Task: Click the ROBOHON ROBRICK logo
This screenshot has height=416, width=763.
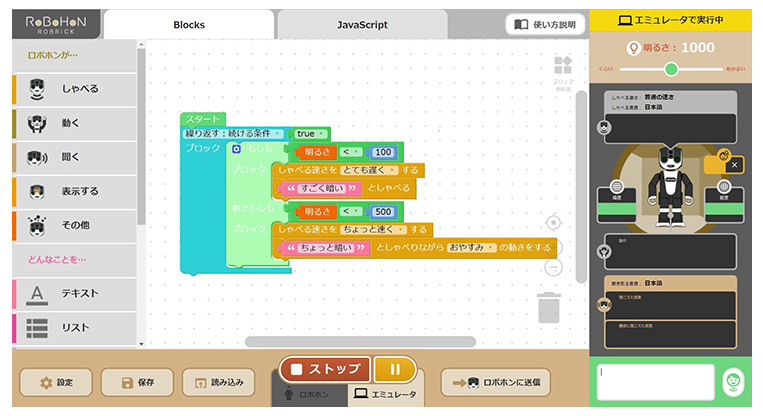Action: click(56, 24)
